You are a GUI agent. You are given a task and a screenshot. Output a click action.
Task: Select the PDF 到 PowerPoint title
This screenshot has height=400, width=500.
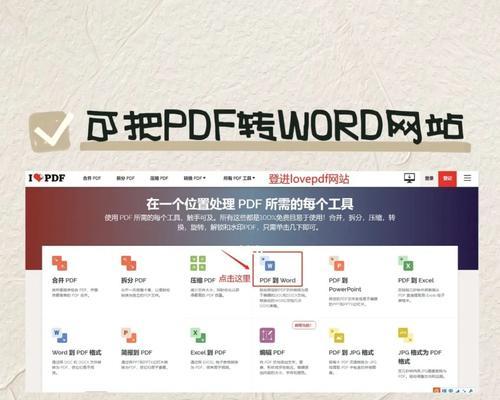(x=345, y=285)
